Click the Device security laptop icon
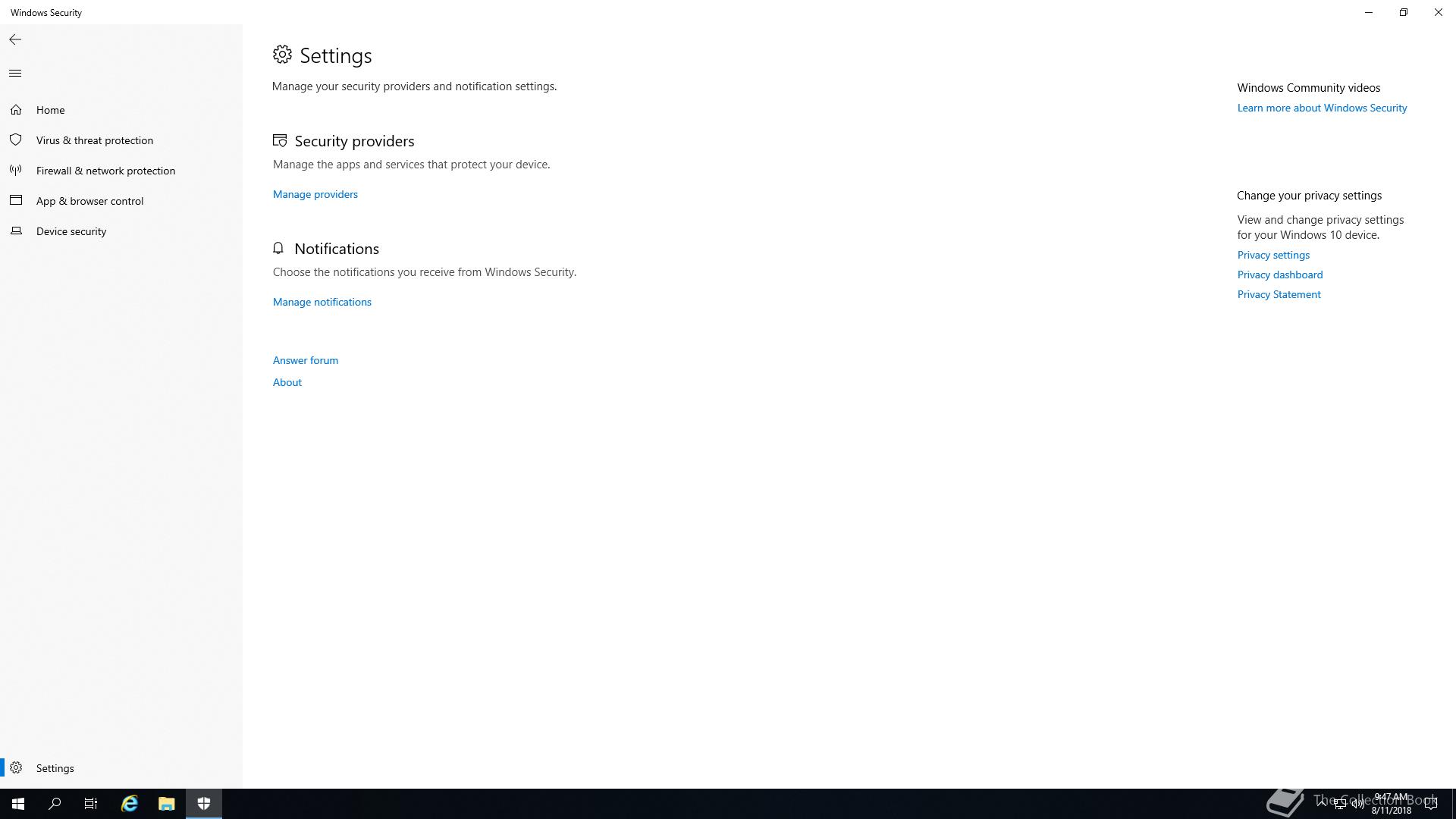The height and width of the screenshot is (819, 1456). (x=16, y=231)
